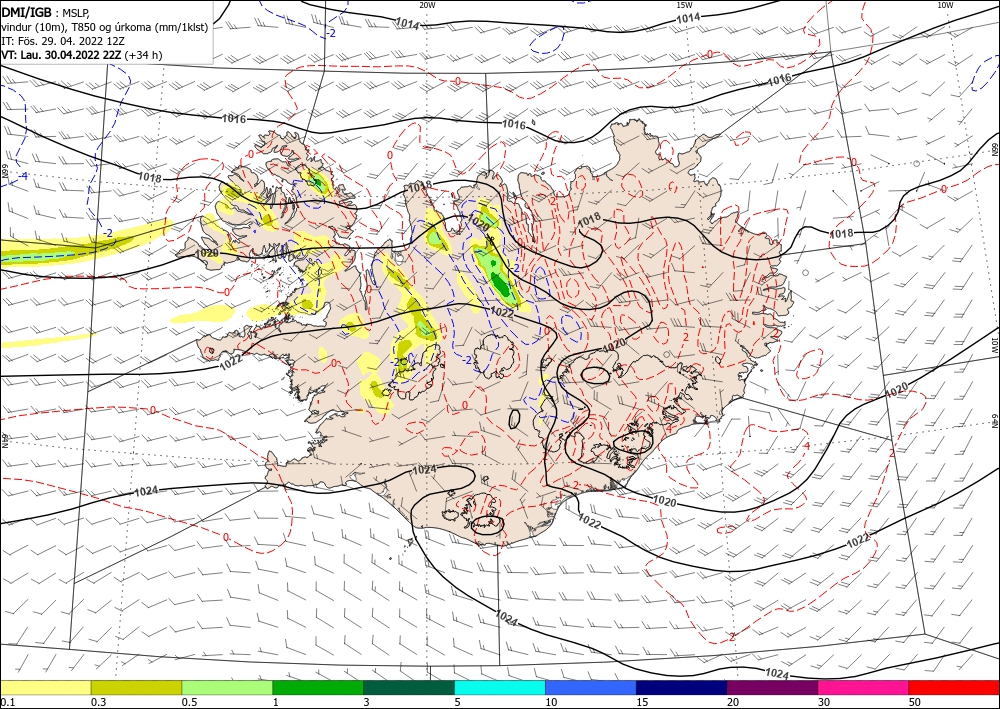Select the olive 0.3–0.5 mm legend swatch
Viewport: 1000px width, 709px height.
(136, 687)
